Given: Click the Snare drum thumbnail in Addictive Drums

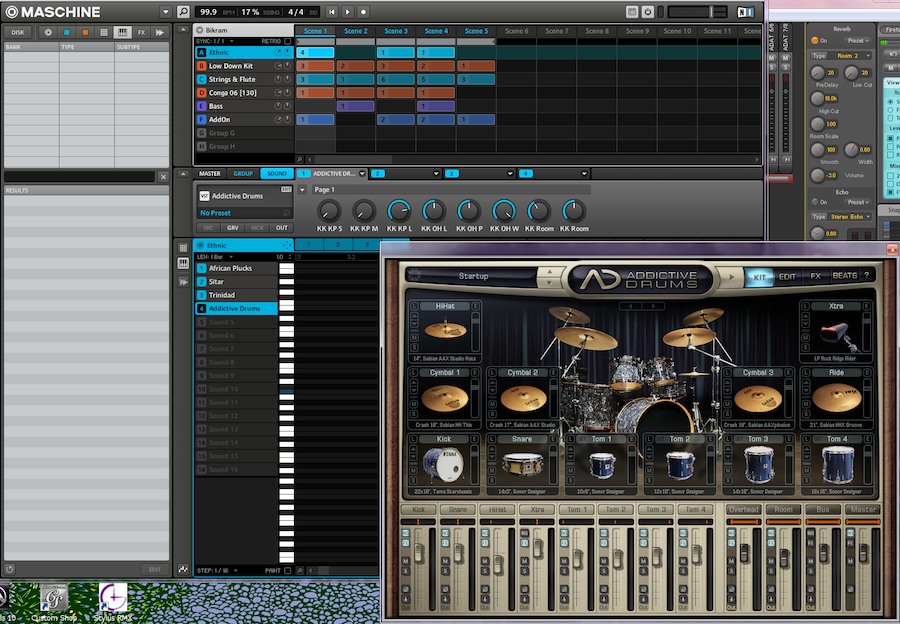Looking at the screenshot, I should click(522, 464).
